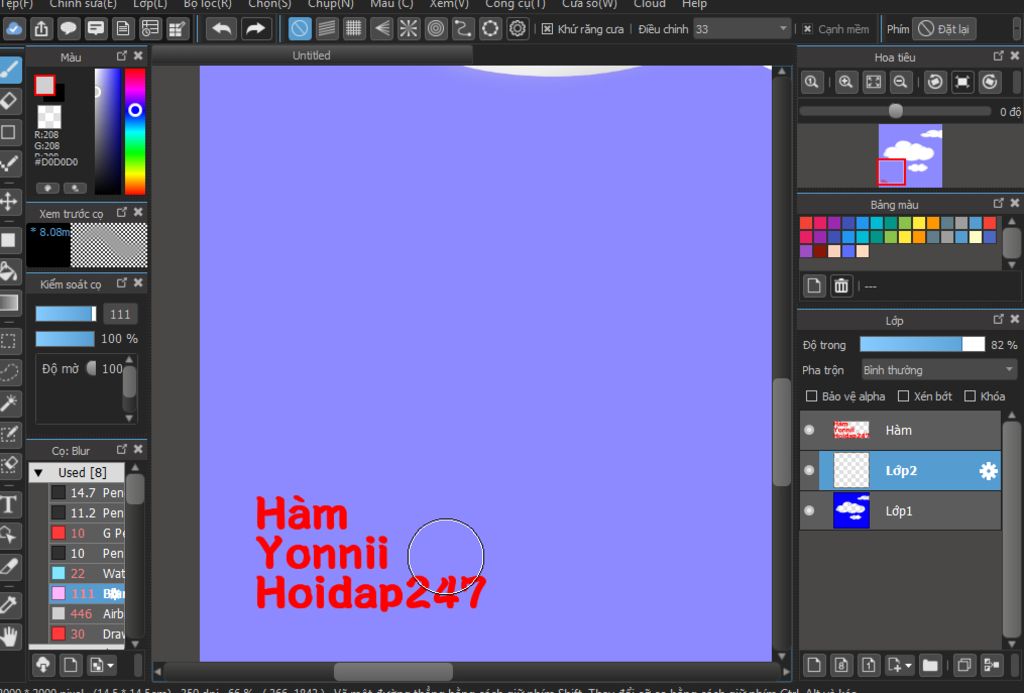Open Chọn(S) menu
This screenshot has height=693, width=1024.
(270, 4)
